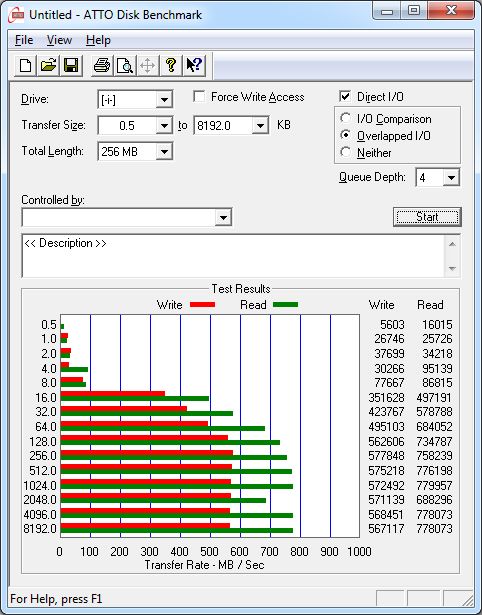Open Print Preview toolbar icon

(x=125, y=65)
